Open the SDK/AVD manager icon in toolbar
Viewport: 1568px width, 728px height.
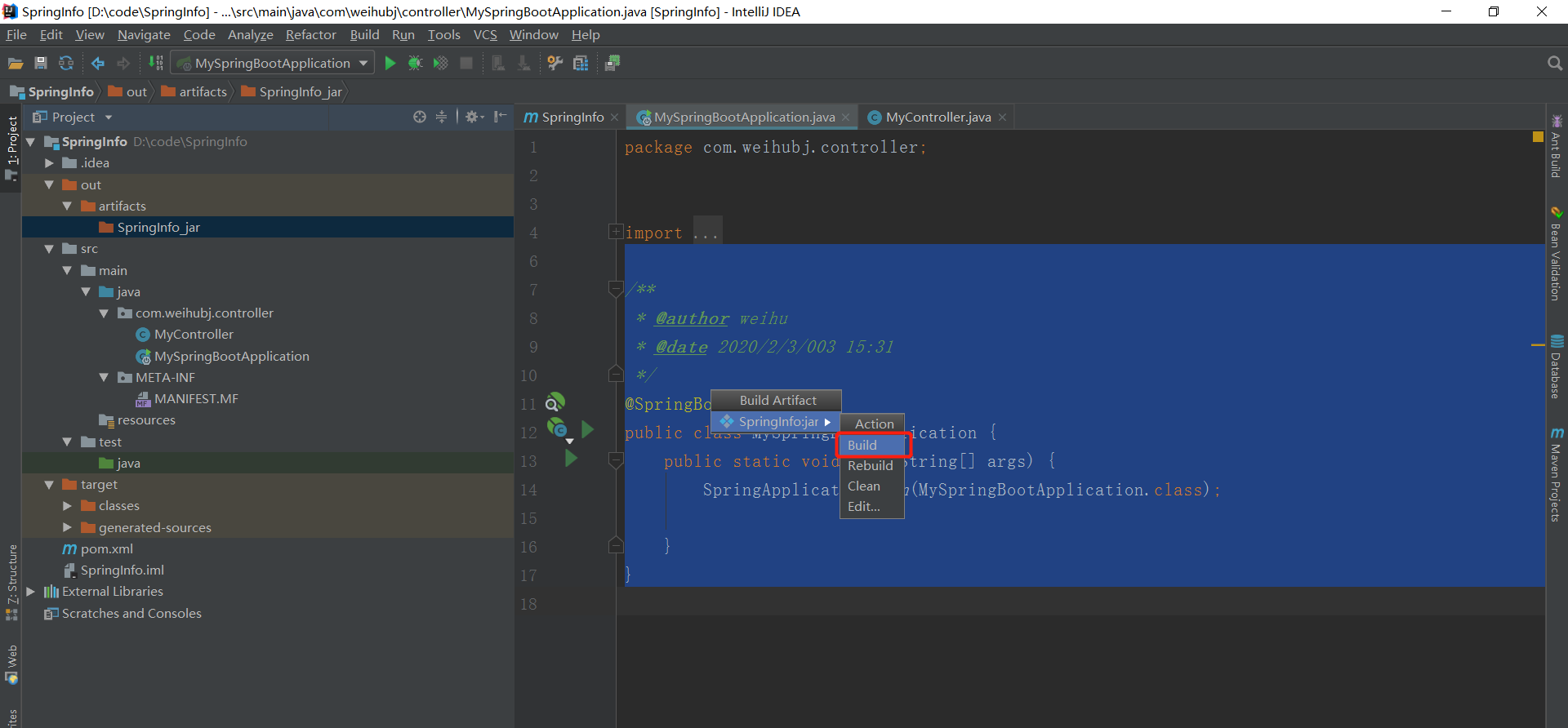tap(612, 64)
